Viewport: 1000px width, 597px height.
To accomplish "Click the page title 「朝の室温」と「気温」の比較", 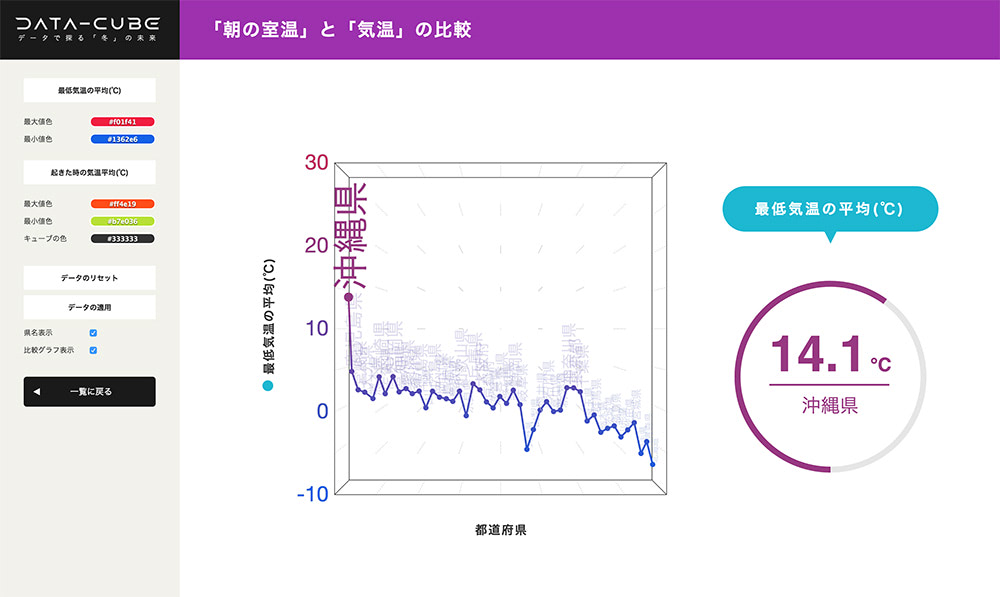I will pyautogui.click(x=342, y=30).
